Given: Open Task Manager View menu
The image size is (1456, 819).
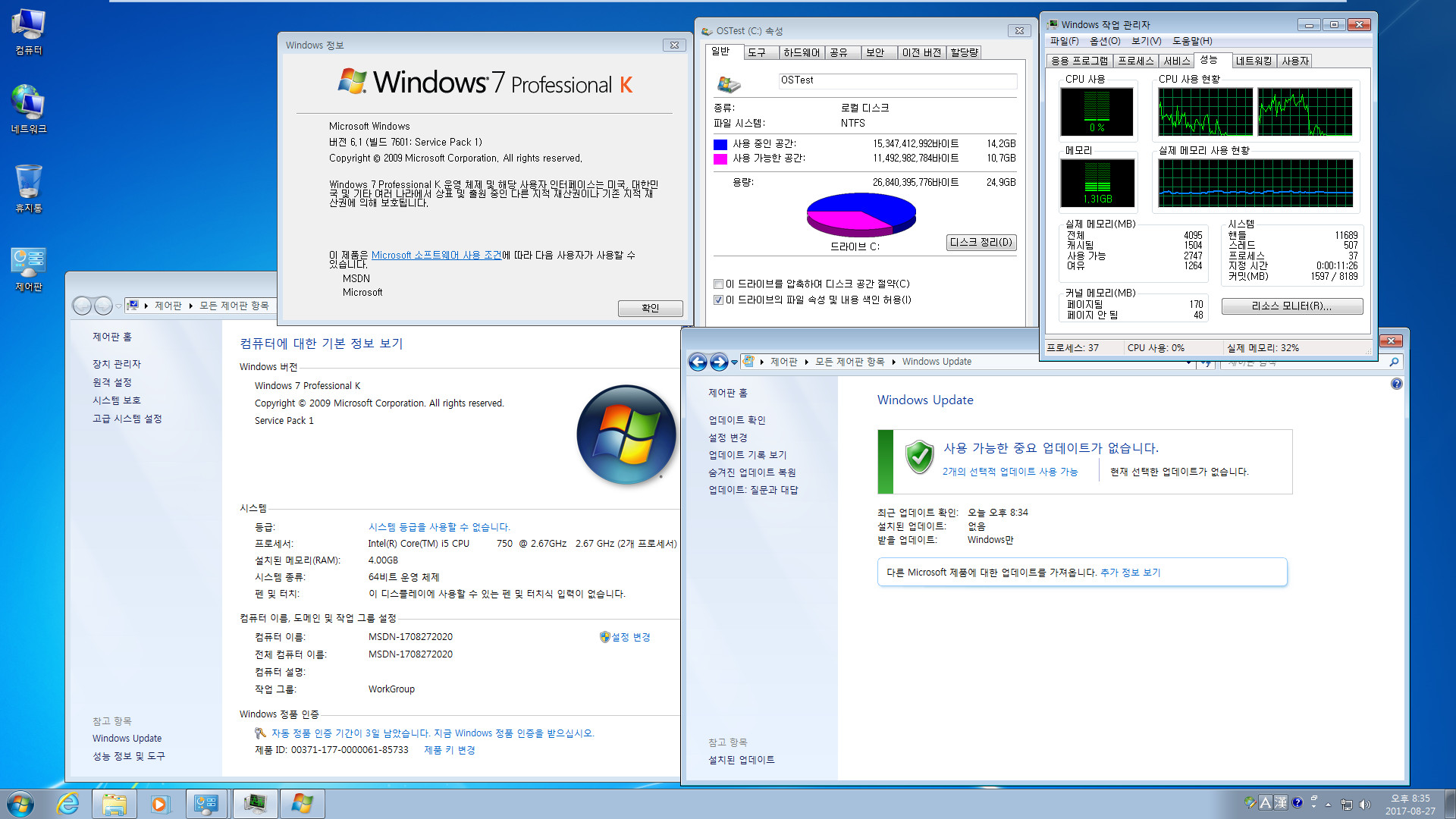Looking at the screenshot, I should point(1146,41).
